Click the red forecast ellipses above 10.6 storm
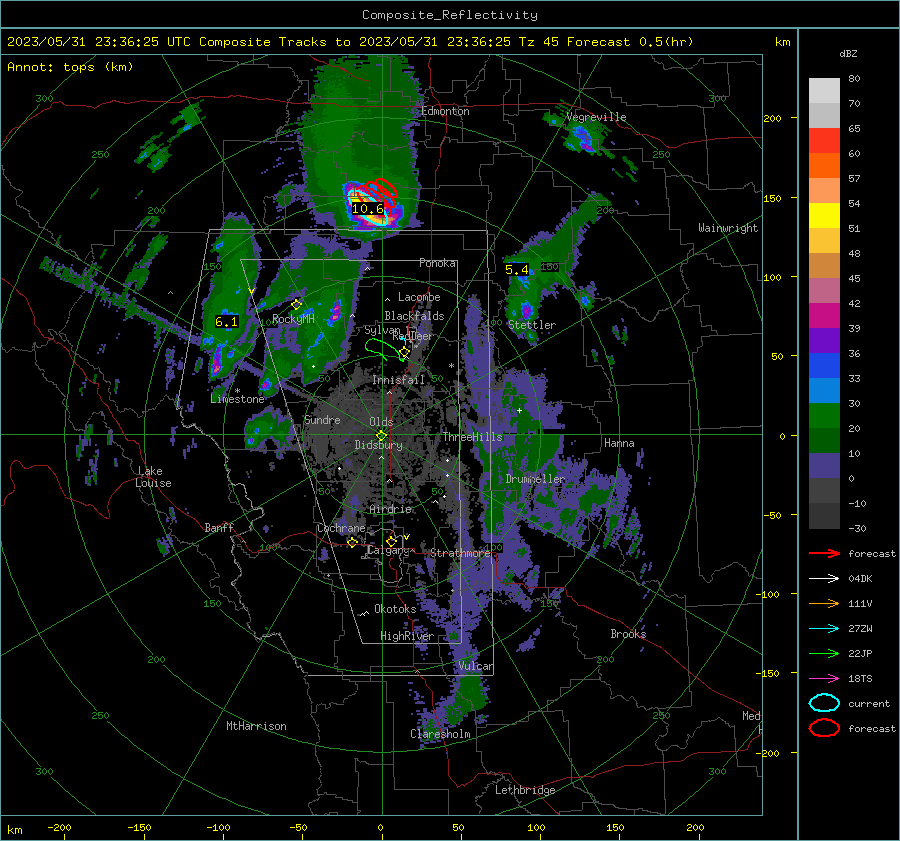Image resolution: width=900 pixels, height=841 pixels. [x=379, y=190]
